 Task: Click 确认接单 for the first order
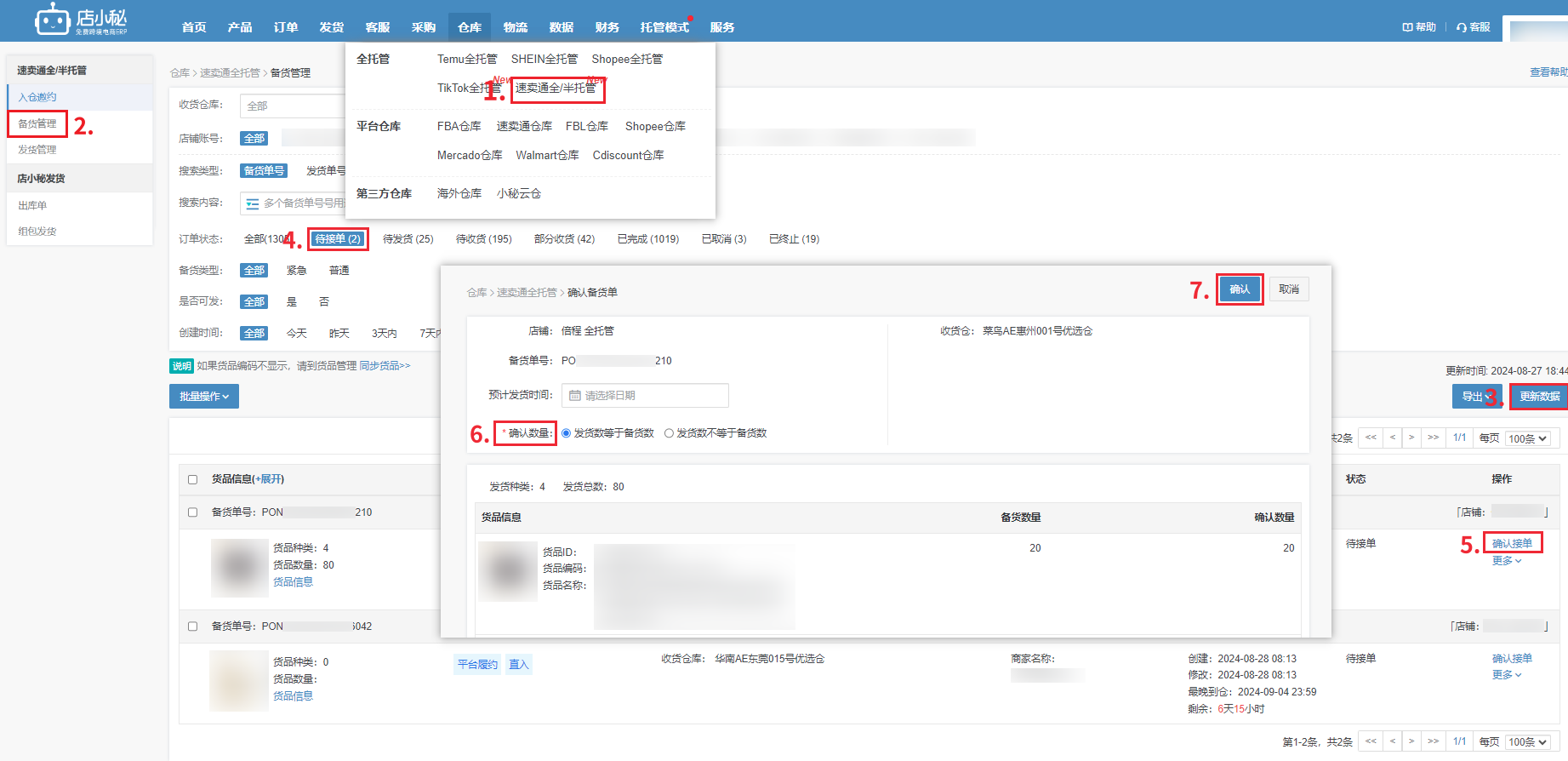point(1512,543)
